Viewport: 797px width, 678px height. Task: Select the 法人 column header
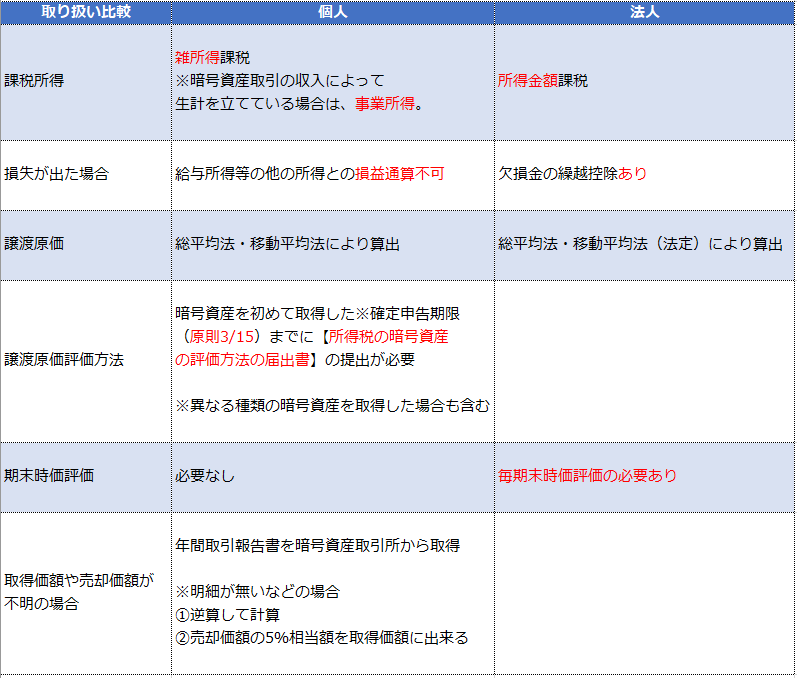(644, 12)
